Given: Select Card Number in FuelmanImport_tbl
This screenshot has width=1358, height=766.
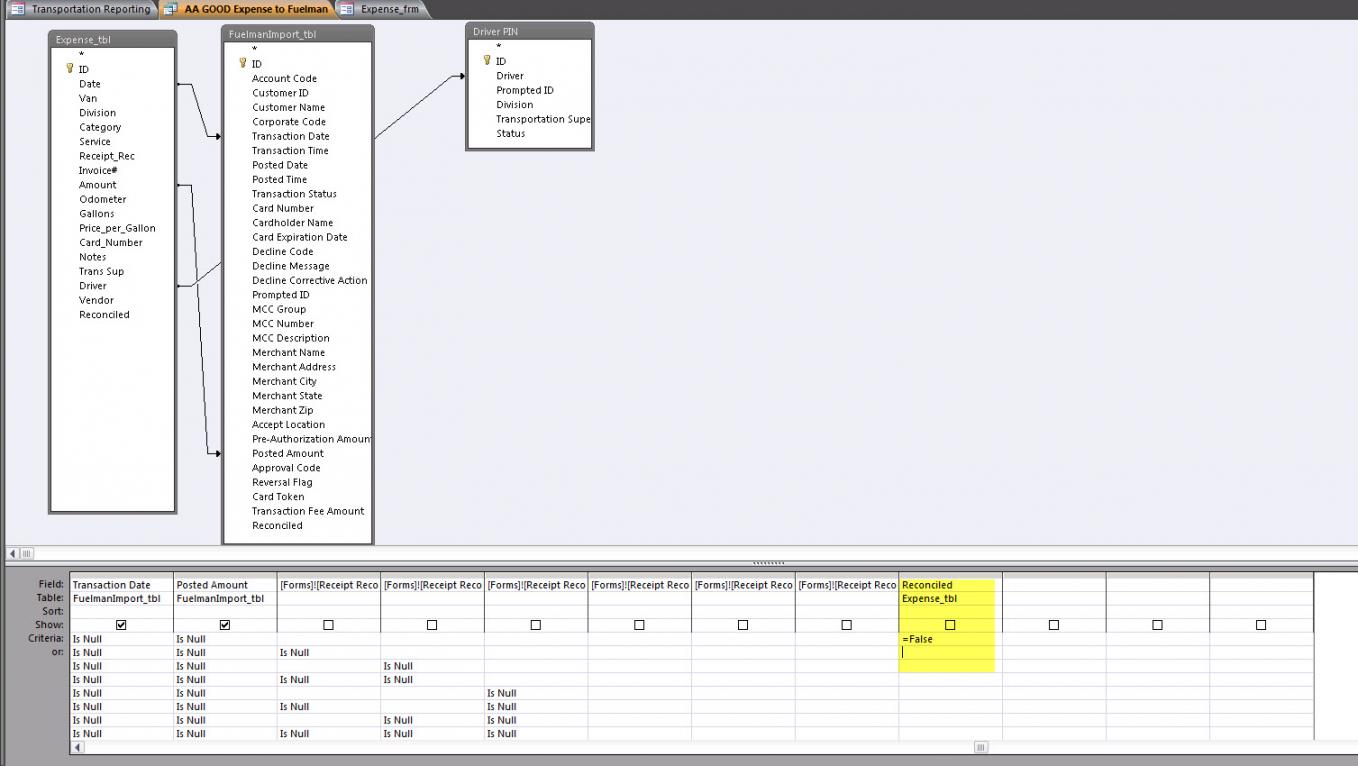Looking at the screenshot, I should pos(283,208).
